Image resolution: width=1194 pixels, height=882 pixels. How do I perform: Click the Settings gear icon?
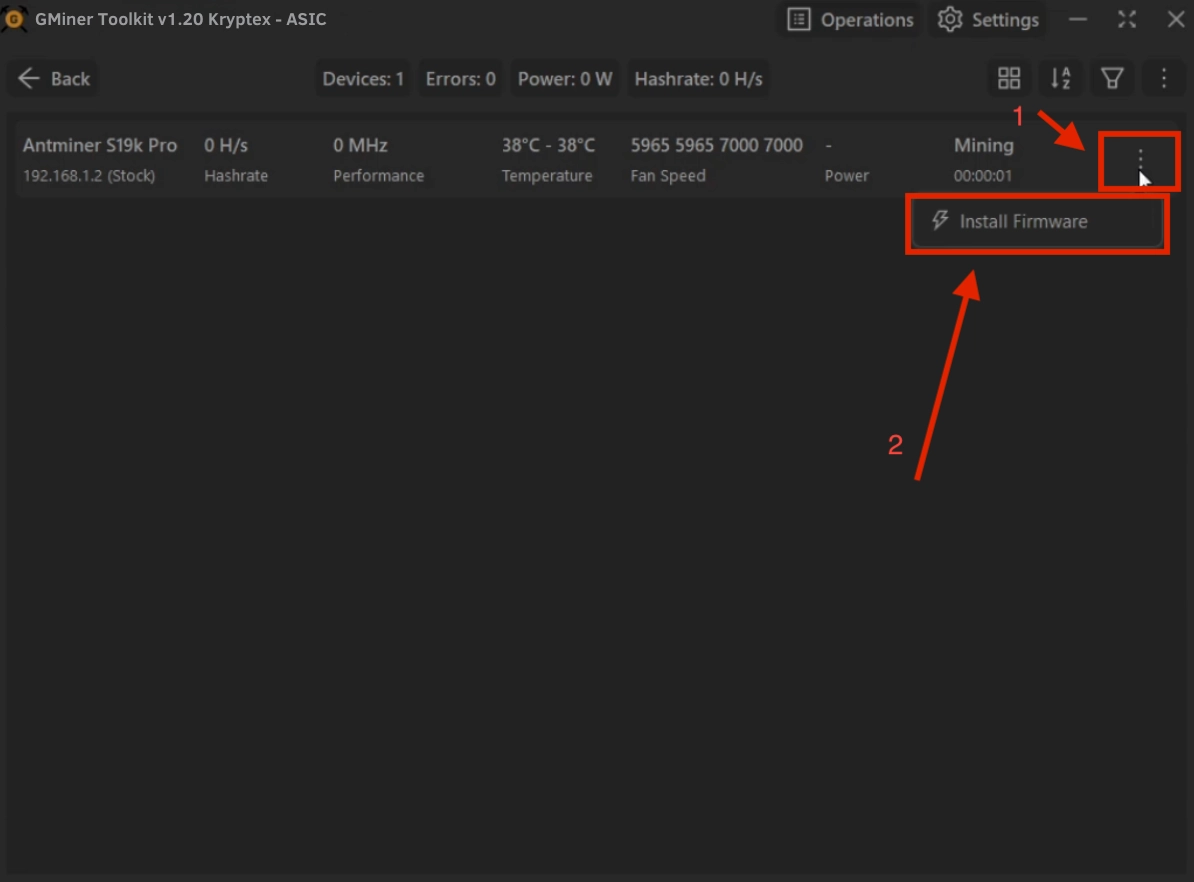tap(950, 20)
